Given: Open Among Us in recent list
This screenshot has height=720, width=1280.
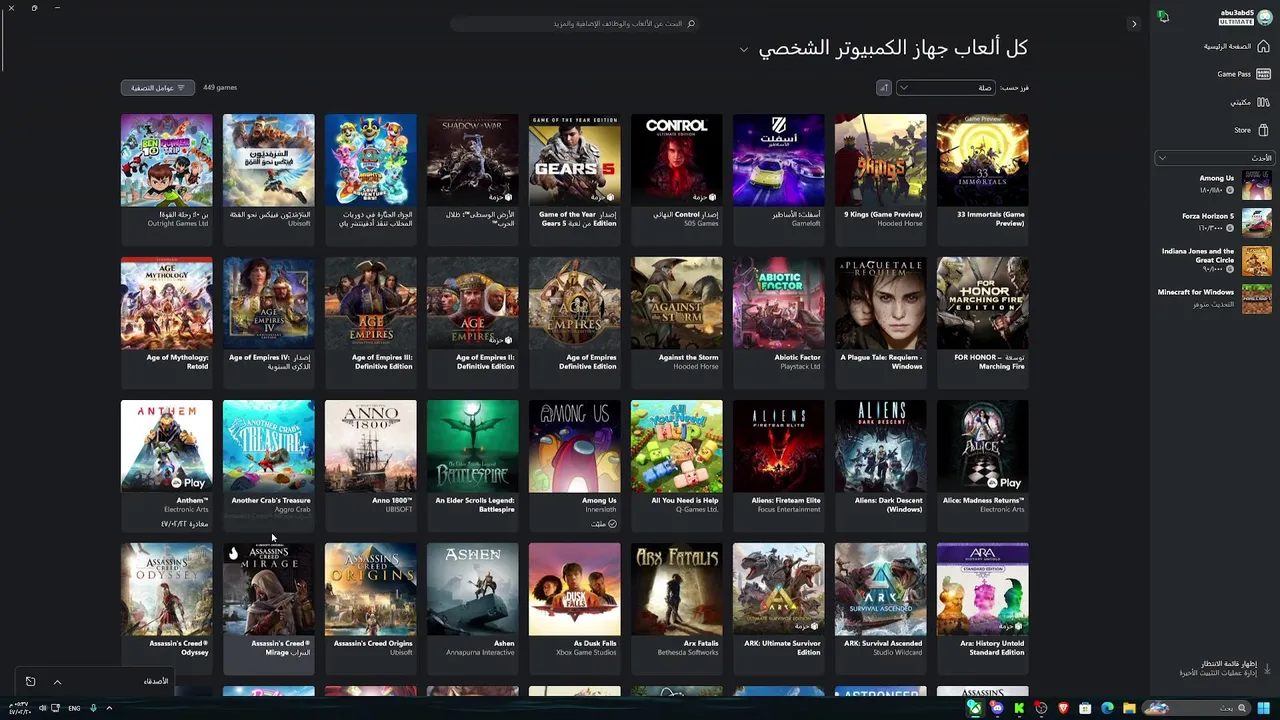Looking at the screenshot, I should 1214,184.
